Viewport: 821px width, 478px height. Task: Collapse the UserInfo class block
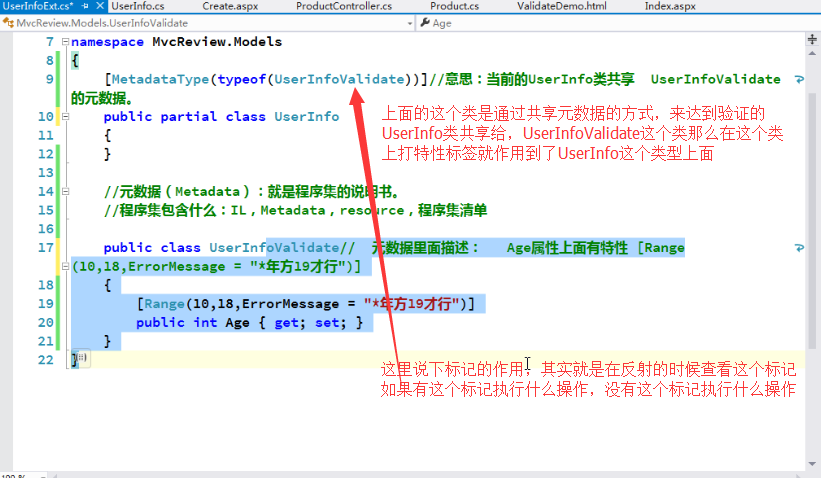(x=65, y=116)
